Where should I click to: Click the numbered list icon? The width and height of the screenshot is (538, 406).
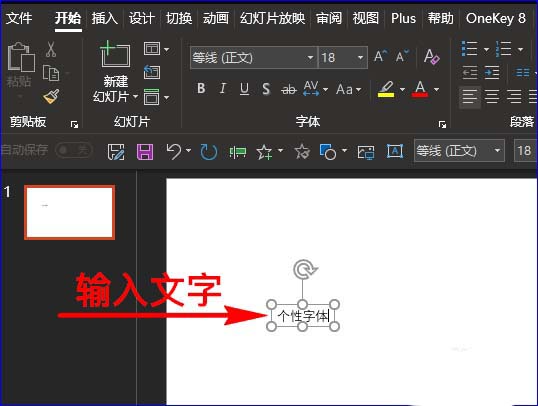coord(503,49)
